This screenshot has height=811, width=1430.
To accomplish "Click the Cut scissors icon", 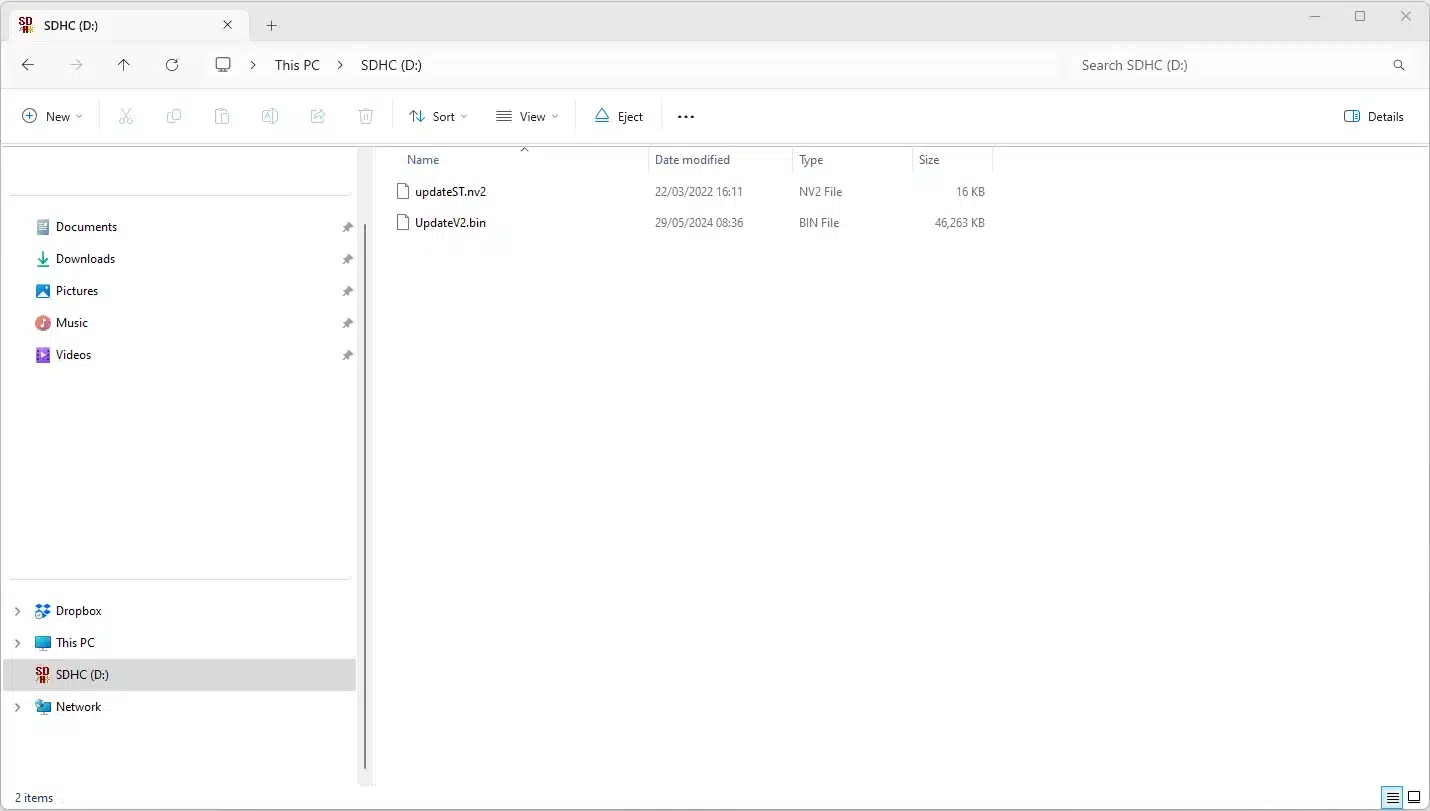I will pos(126,116).
